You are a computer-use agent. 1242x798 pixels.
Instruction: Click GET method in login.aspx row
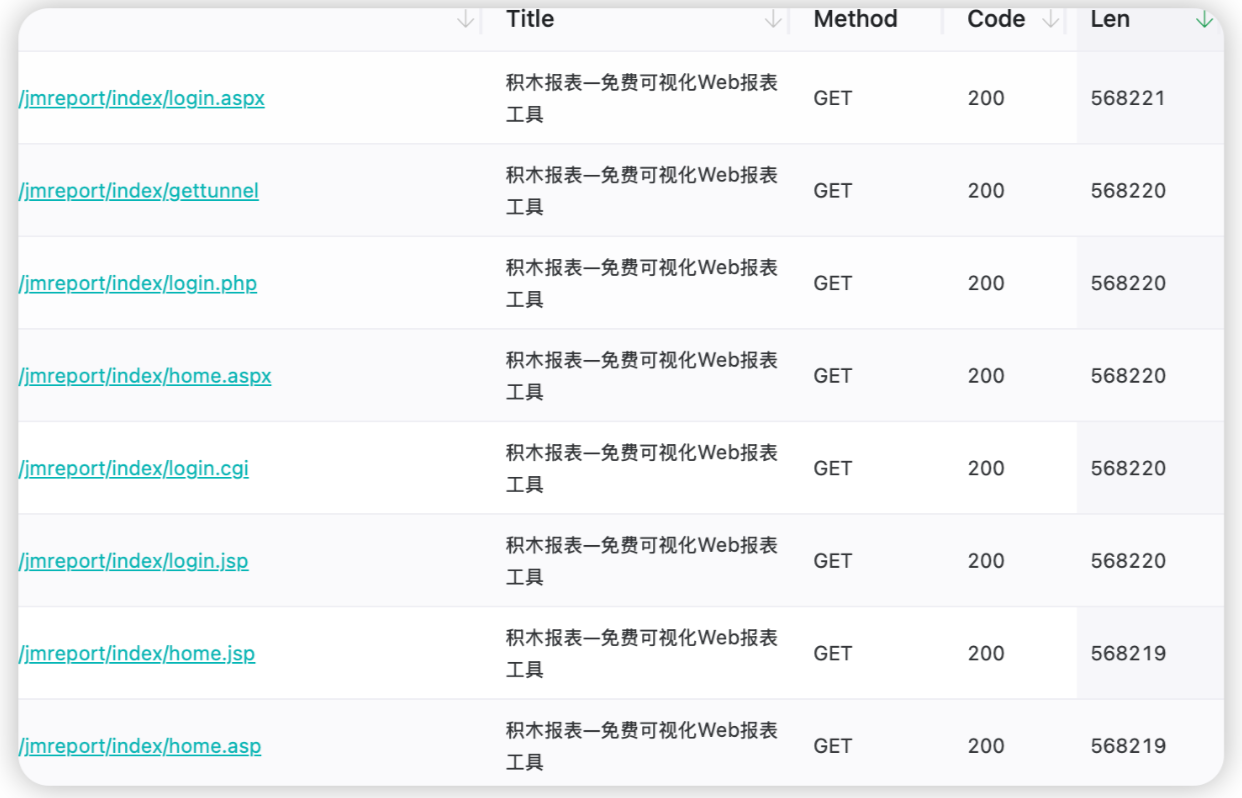click(833, 98)
